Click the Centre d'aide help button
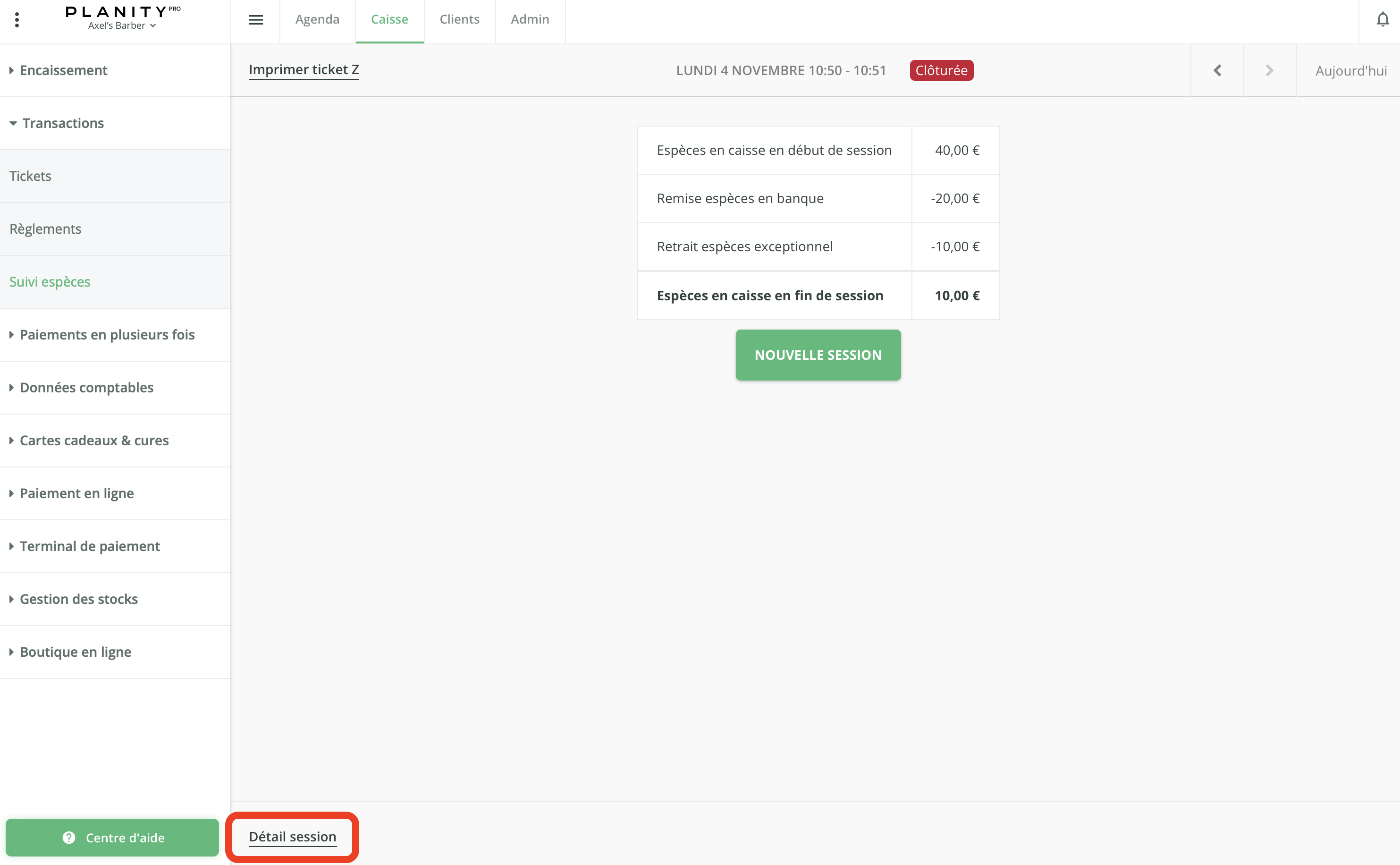Viewport: 1400px width, 865px height. [113, 837]
